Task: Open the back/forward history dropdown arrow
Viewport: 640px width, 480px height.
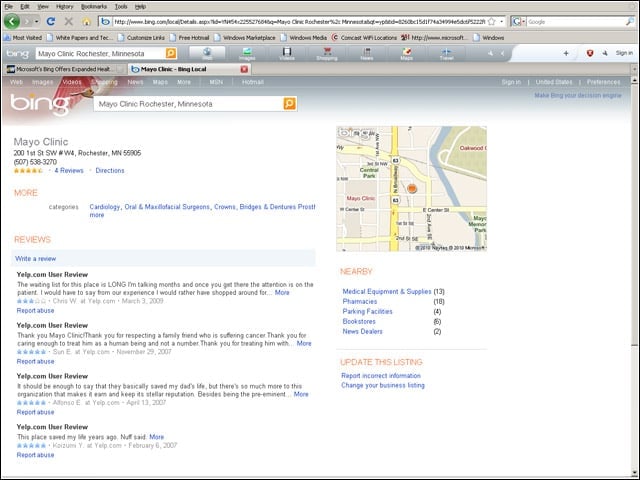Action: click(37, 21)
